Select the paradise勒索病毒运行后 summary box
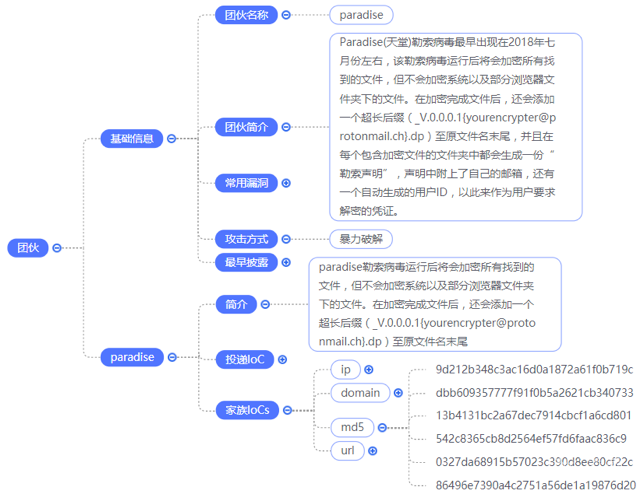Screen dimensions: 643x497 (x=435, y=304)
